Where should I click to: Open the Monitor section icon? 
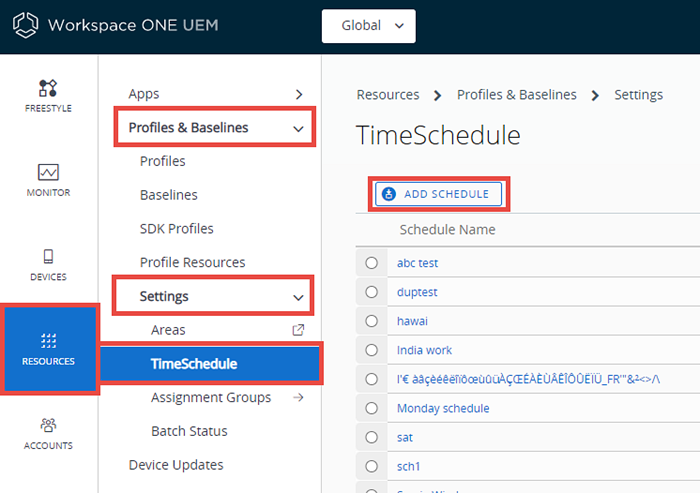click(48, 172)
